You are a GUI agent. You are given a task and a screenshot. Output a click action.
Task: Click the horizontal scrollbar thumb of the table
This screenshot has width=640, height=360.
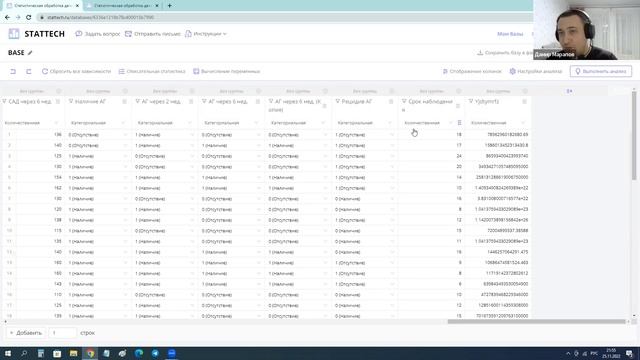537,322
